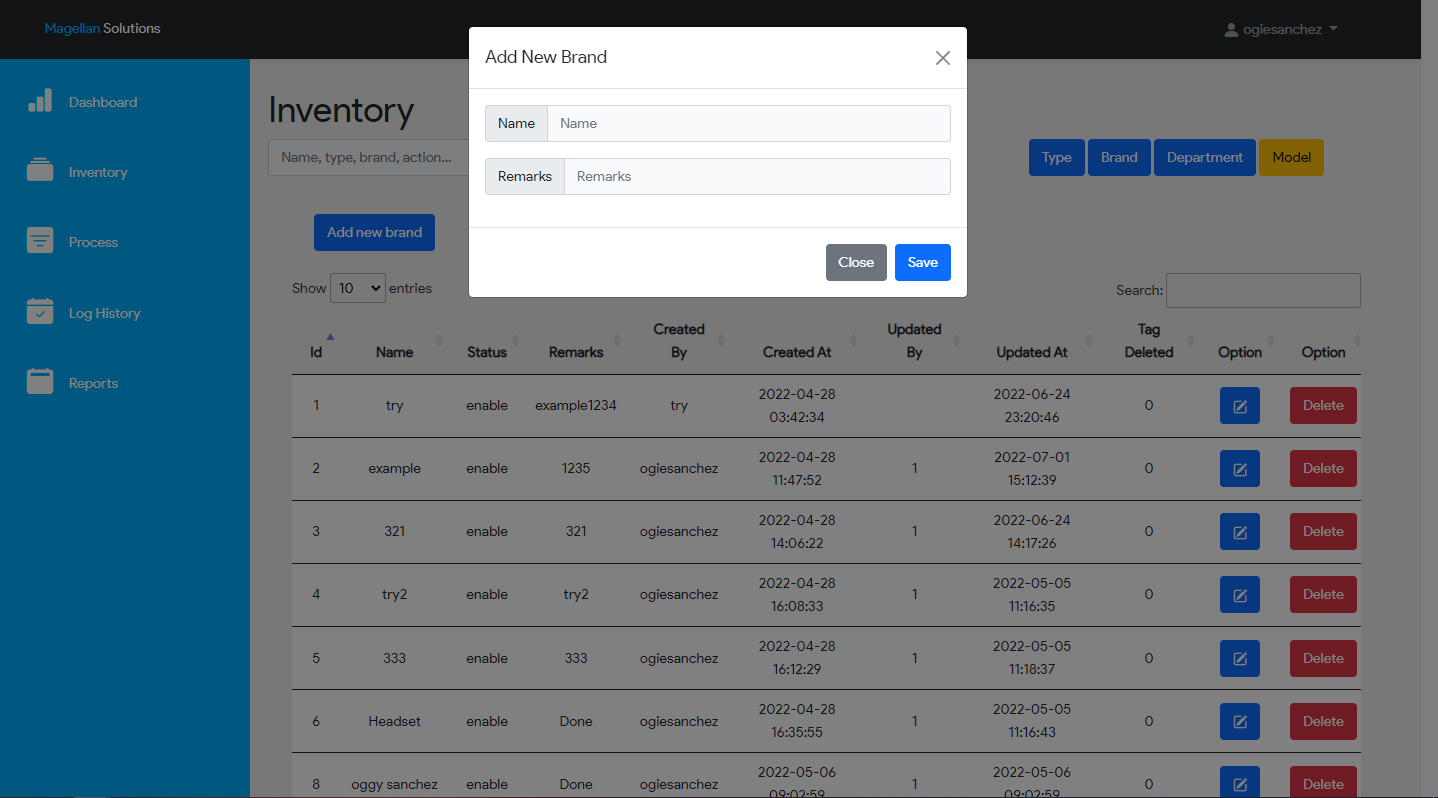Open Reports using the sidebar icon
This screenshot has height=798, width=1438.
point(40,382)
